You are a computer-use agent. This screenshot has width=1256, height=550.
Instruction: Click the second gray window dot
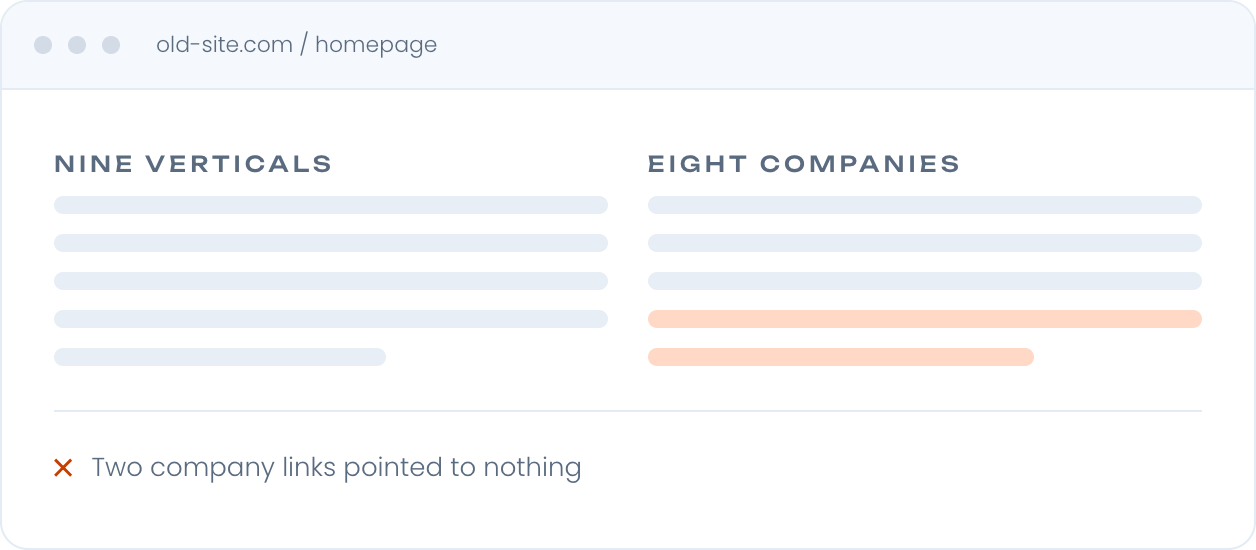pos(77,45)
